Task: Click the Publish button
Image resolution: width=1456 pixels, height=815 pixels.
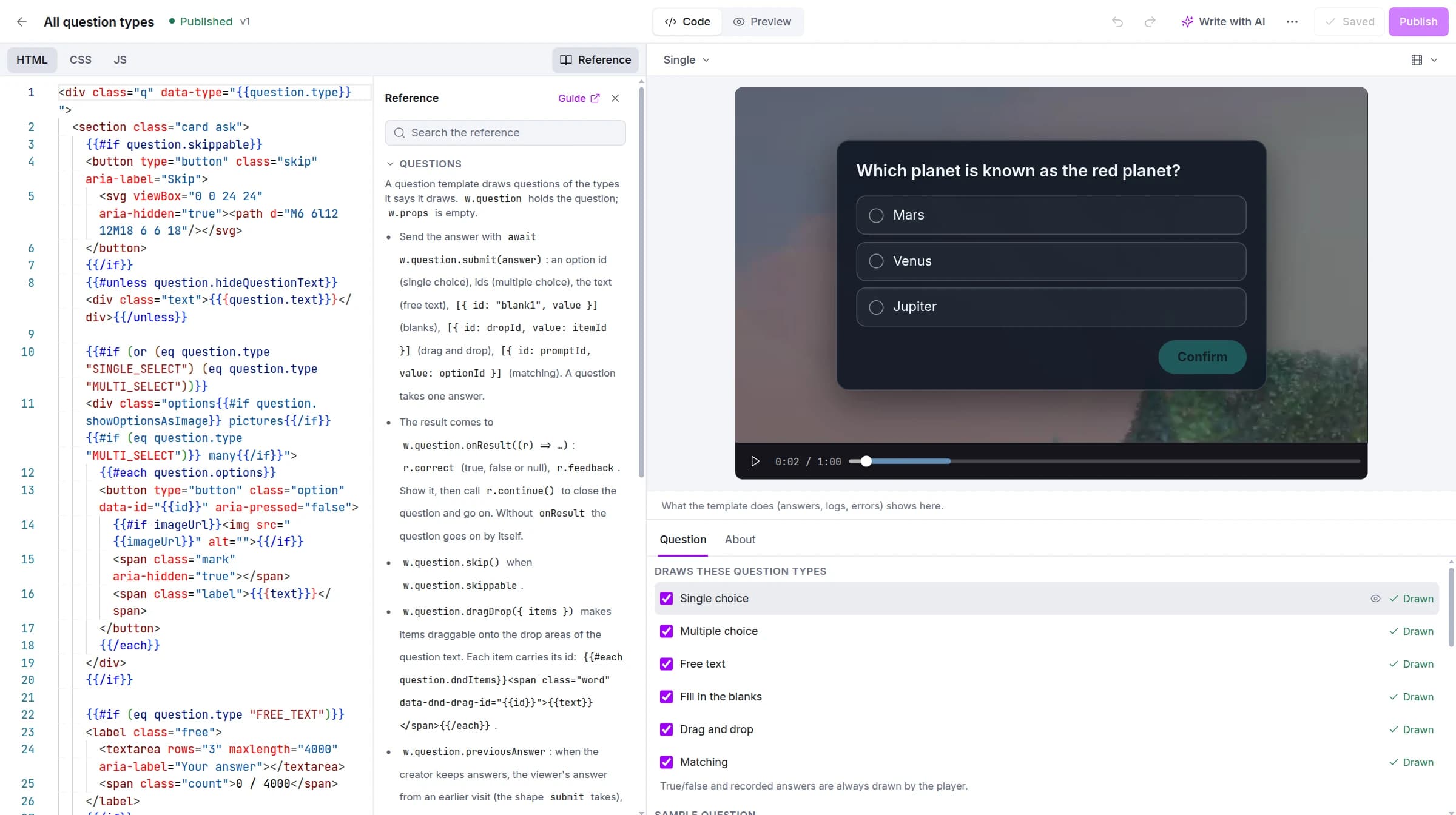Action: (x=1418, y=22)
